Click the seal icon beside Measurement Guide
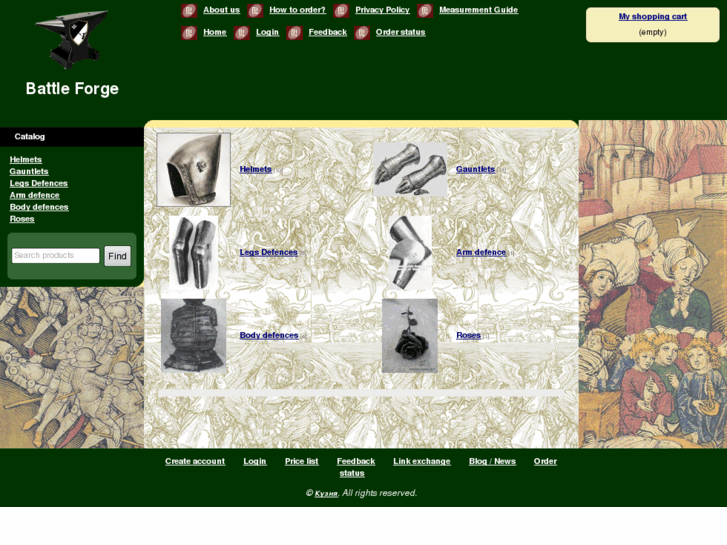The image size is (727, 545). [425, 10]
